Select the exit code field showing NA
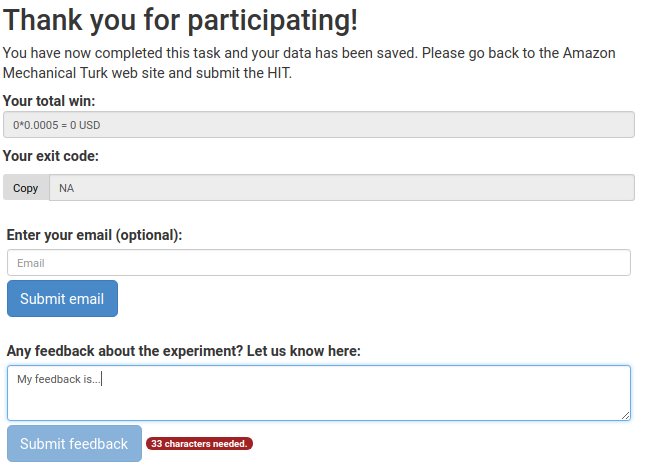This screenshot has width=646, height=472. pos(342,188)
